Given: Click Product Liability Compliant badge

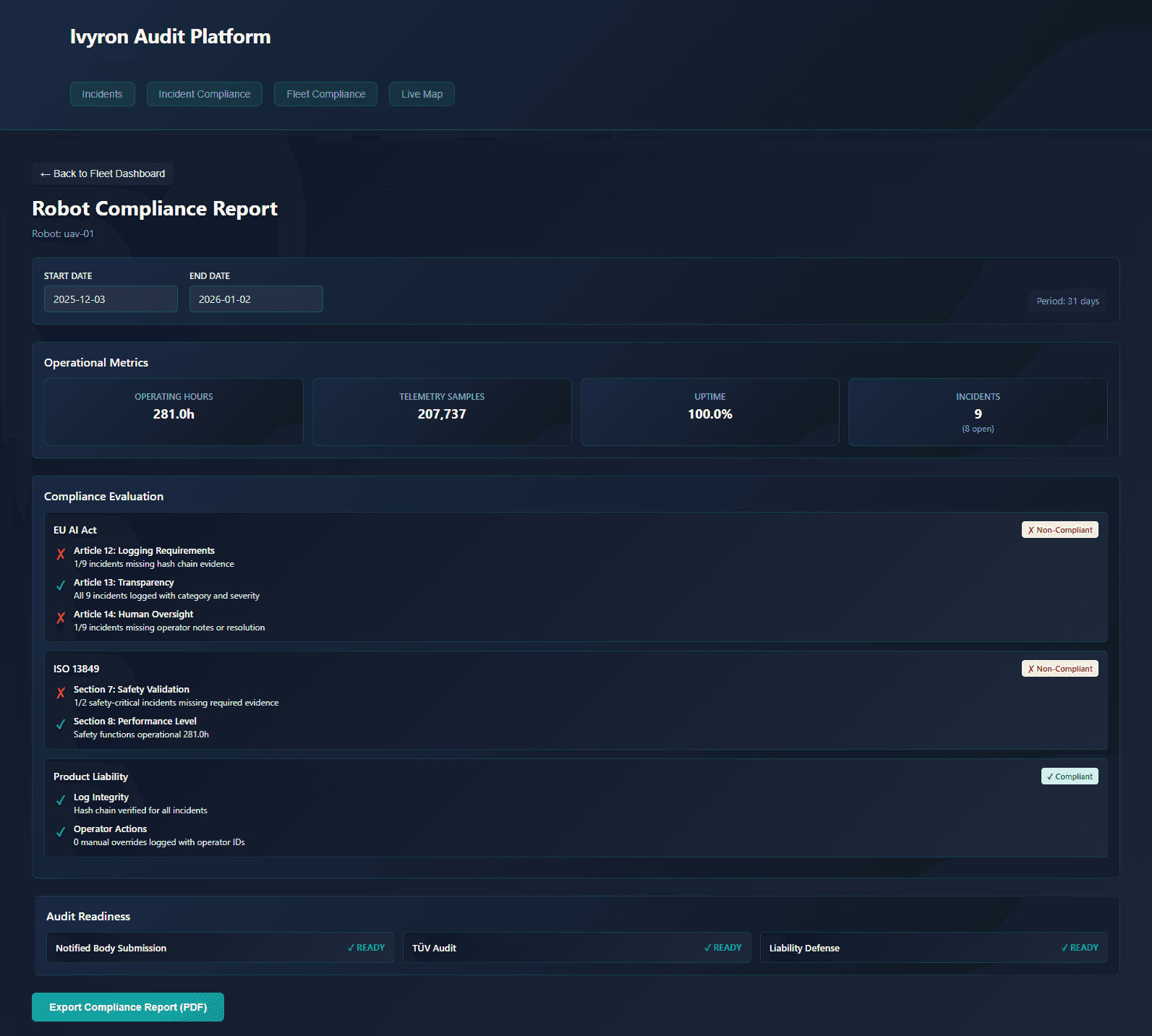Looking at the screenshot, I should tap(1070, 776).
